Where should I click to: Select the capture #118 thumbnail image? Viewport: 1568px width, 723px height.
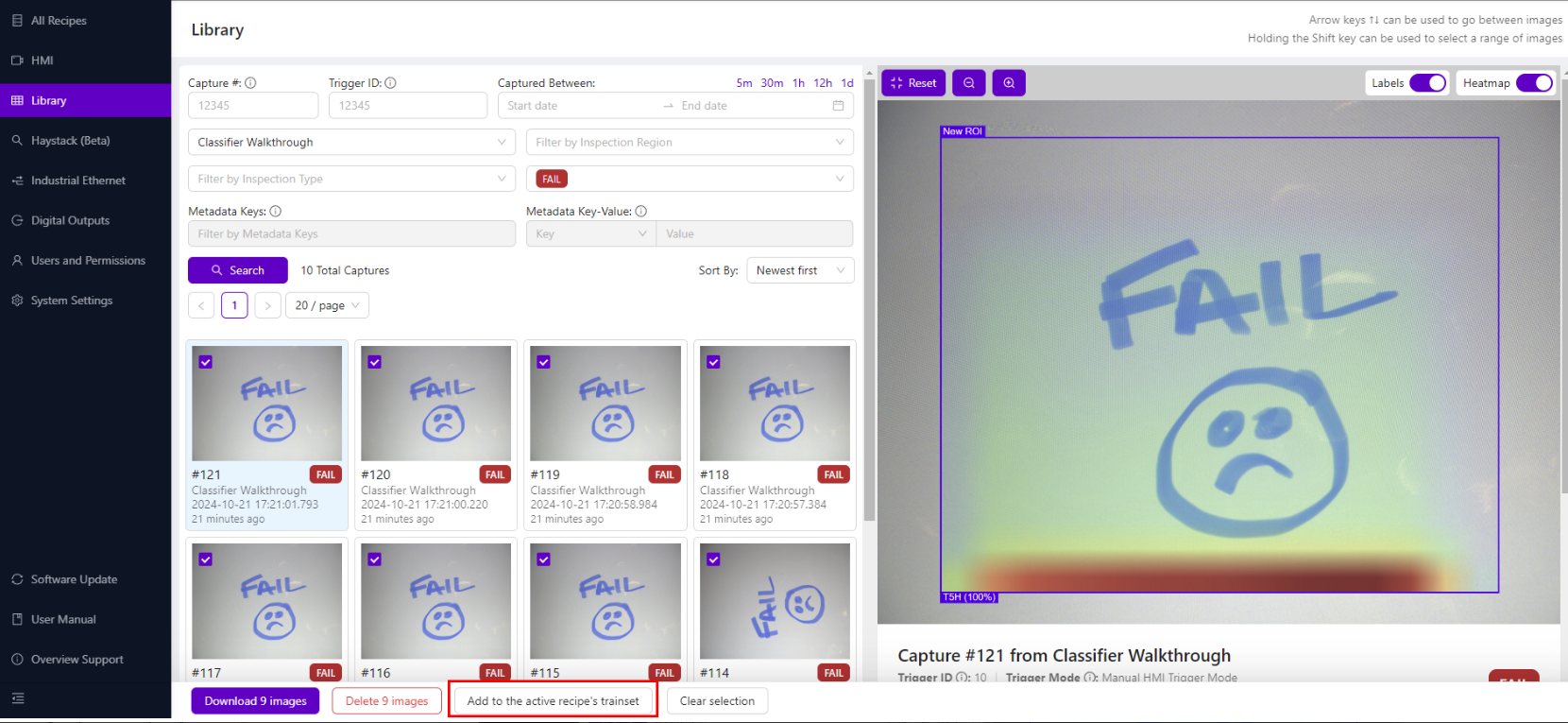[775, 404]
